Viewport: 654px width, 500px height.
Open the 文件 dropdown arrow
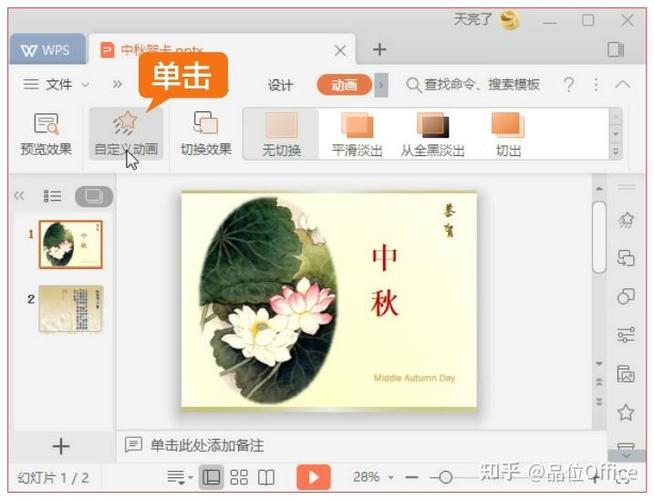[x=85, y=85]
